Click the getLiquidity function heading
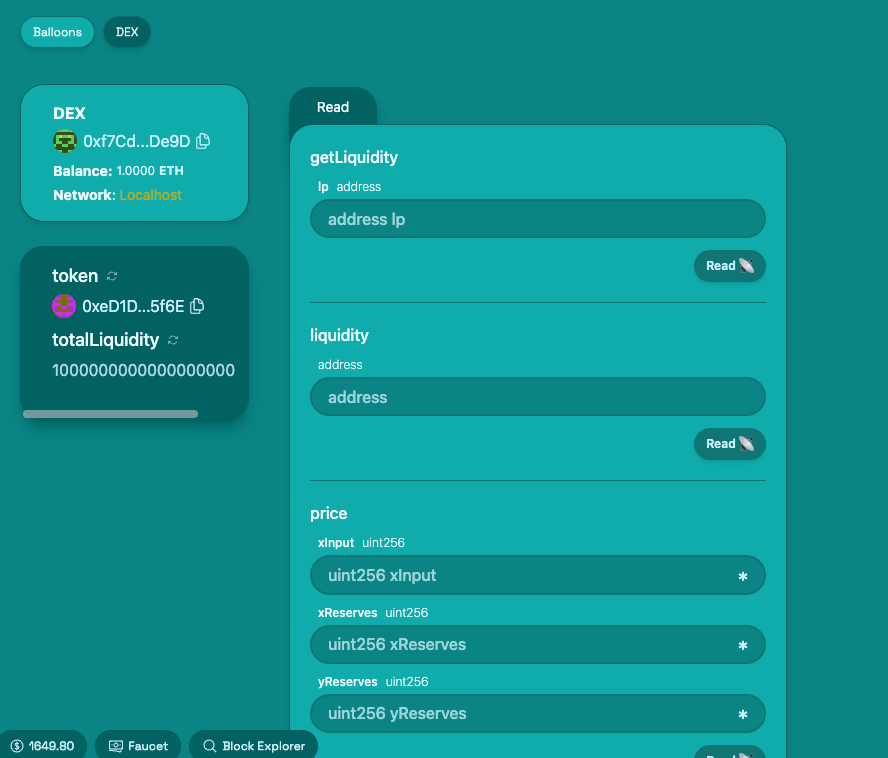888x758 pixels. (x=354, y=157)
